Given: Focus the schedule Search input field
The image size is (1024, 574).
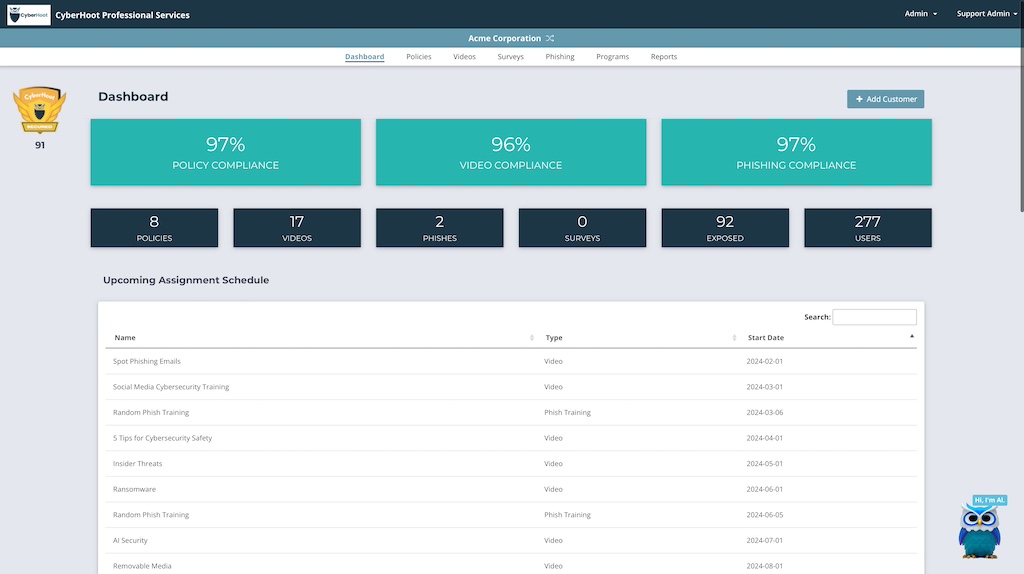Looking at the screenshot, I should coord(874,317).
